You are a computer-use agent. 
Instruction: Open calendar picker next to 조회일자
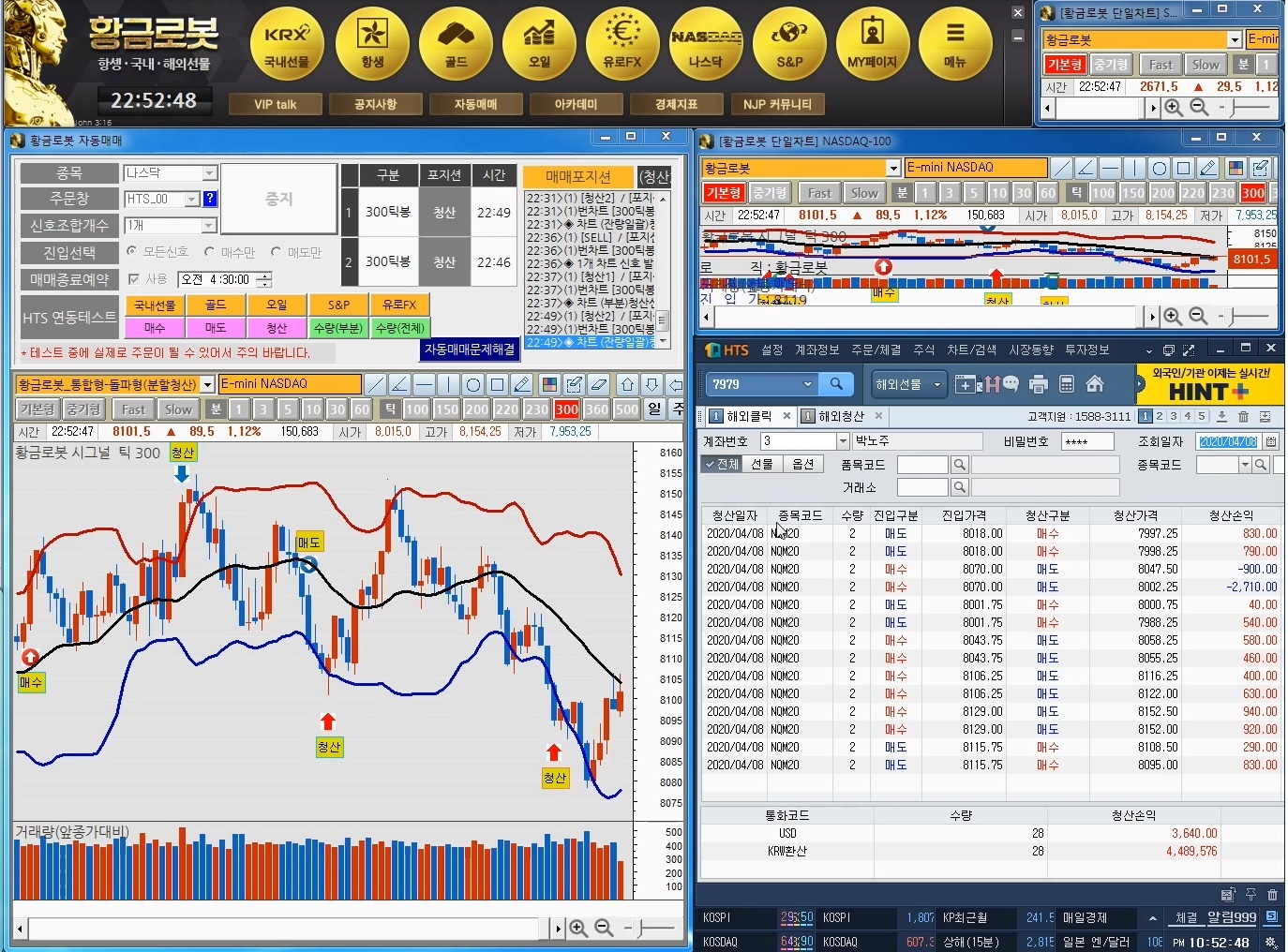click(x=1271, y=441)
